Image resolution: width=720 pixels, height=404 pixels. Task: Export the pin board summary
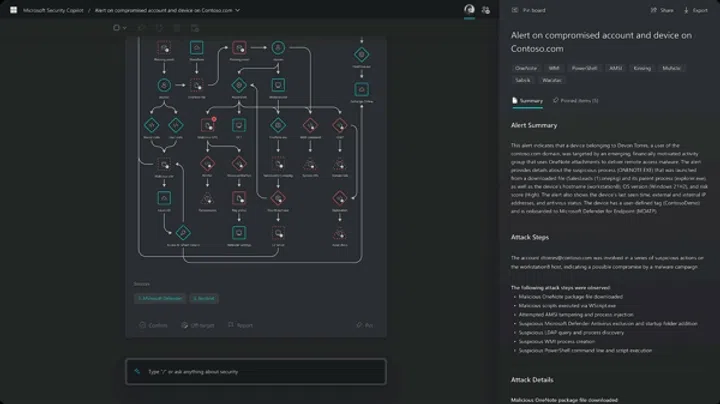pyautogui.click(x=695, y=10)
